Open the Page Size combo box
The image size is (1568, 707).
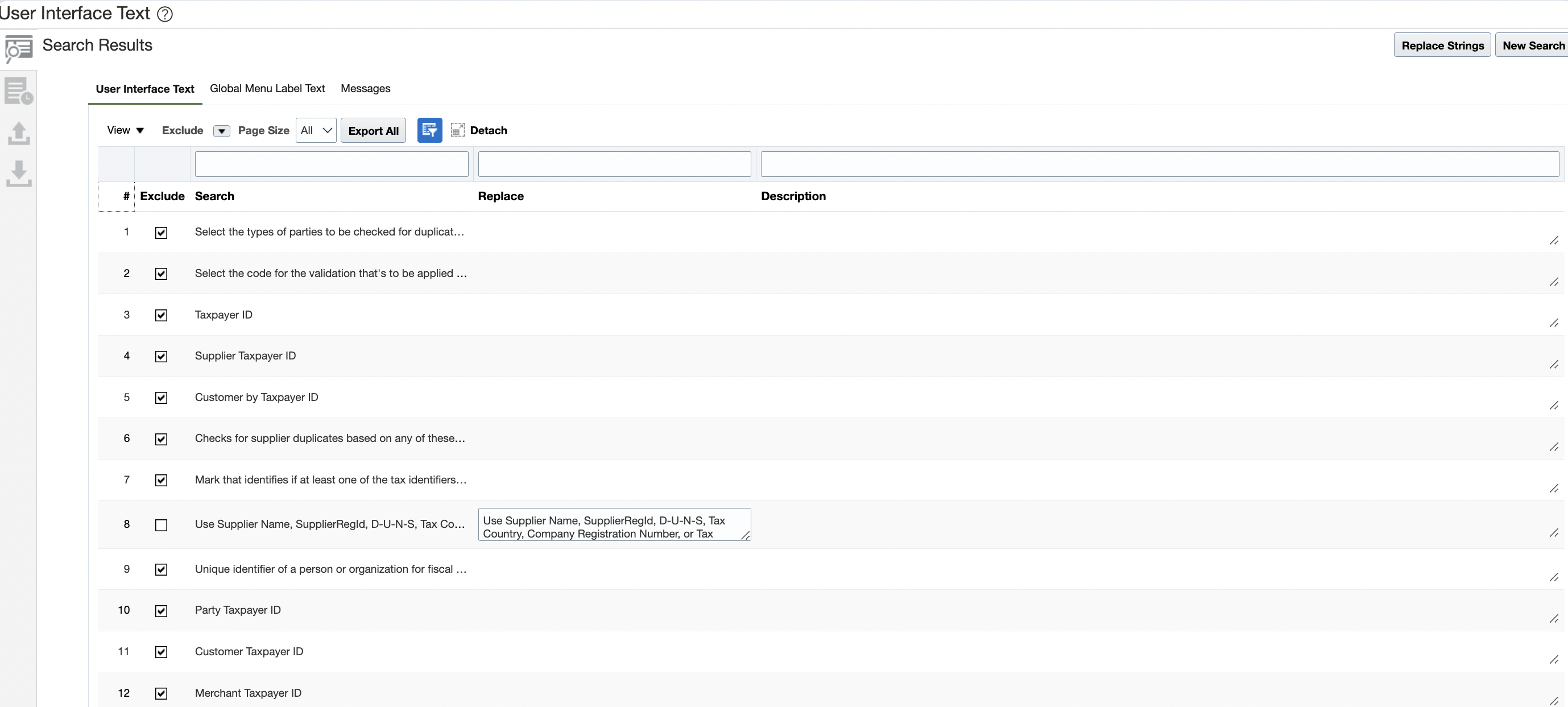pos(315,130)
